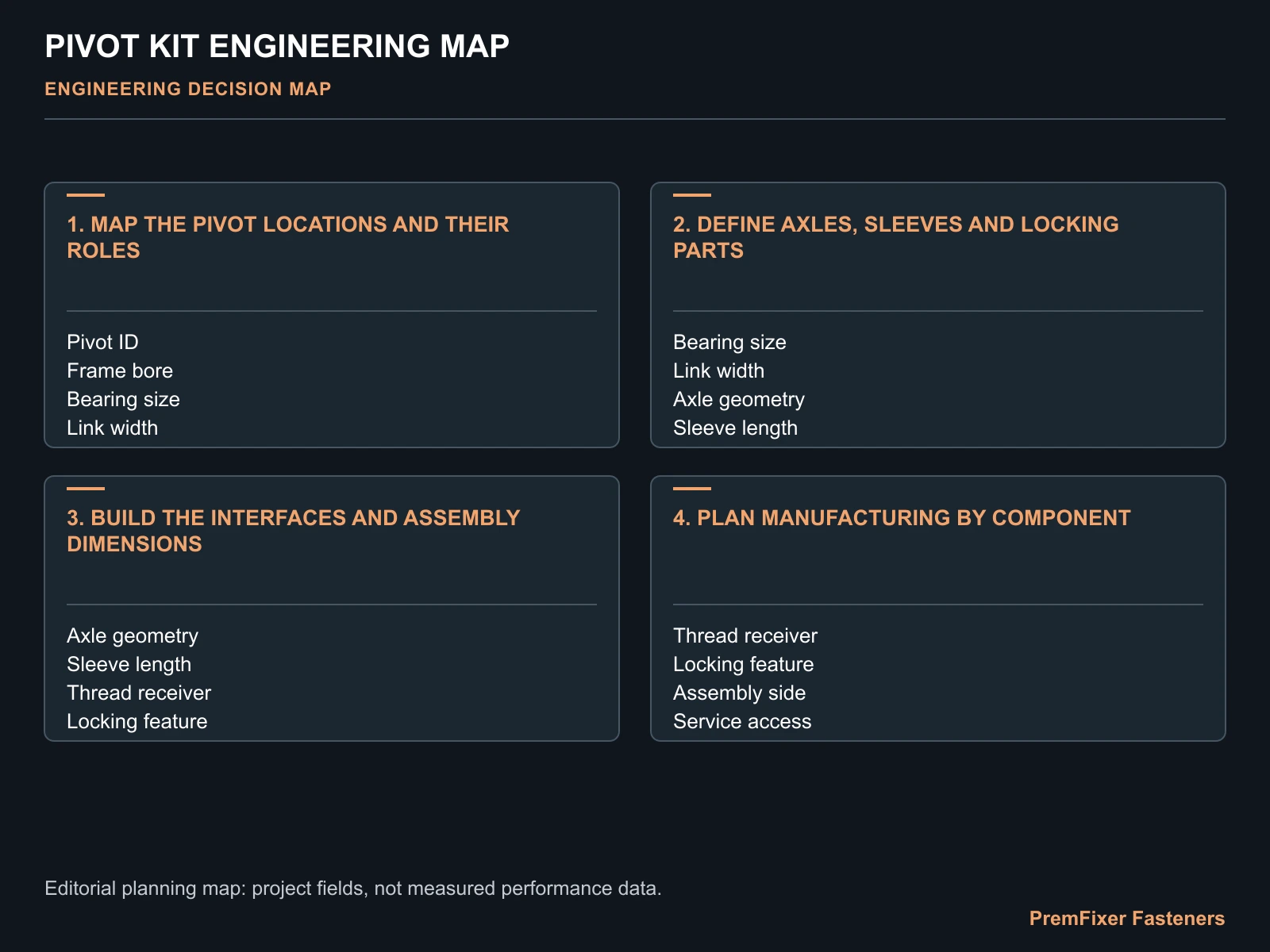Click 'Assembly side' in card 4
1270x952 pixels.
click(x=739, y=693)
